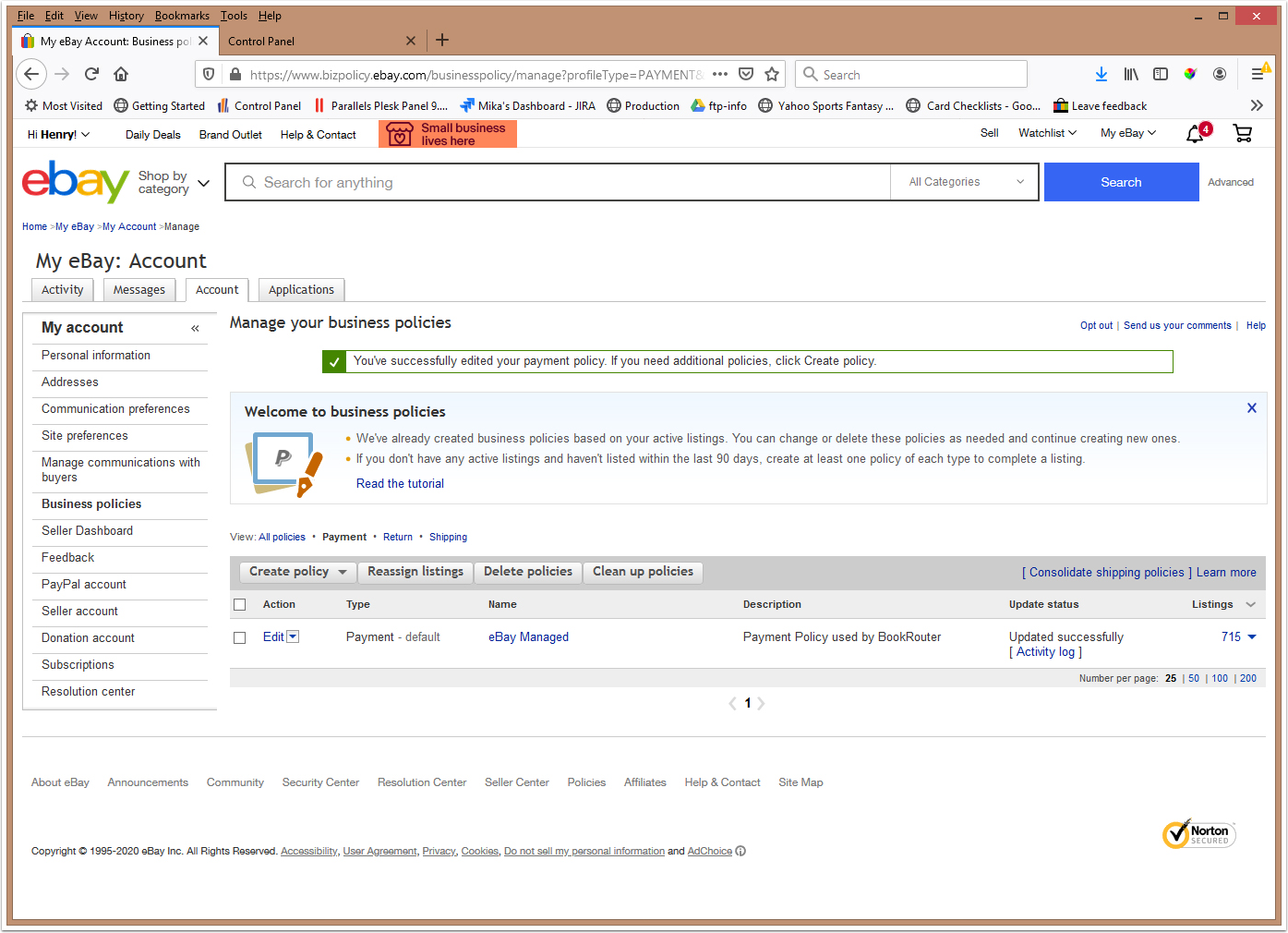The image size is (1288, 933).
Task: Open the History menu
Action: click(126, 16)
